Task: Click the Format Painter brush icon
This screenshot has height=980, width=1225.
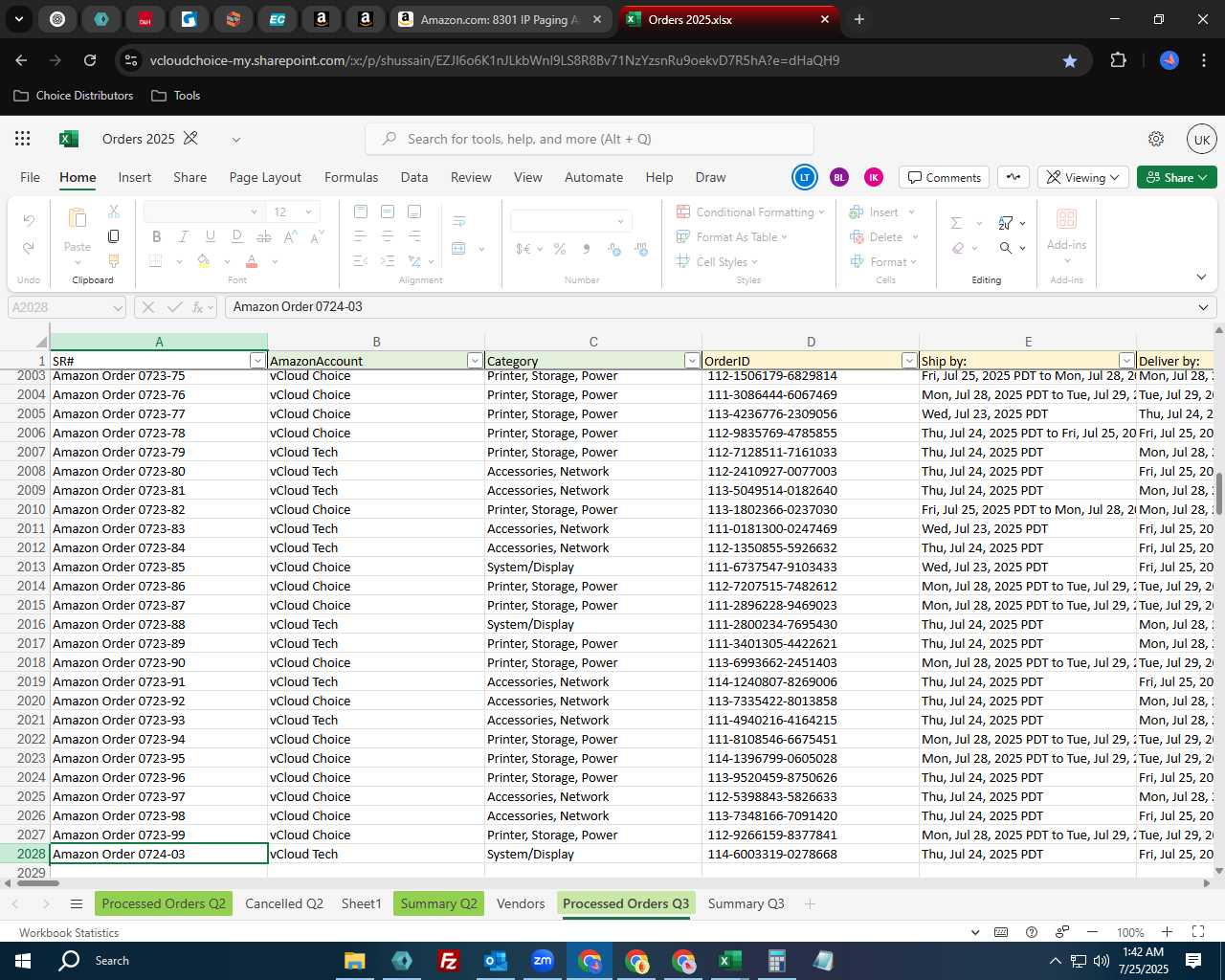Action: coord(113,260)
